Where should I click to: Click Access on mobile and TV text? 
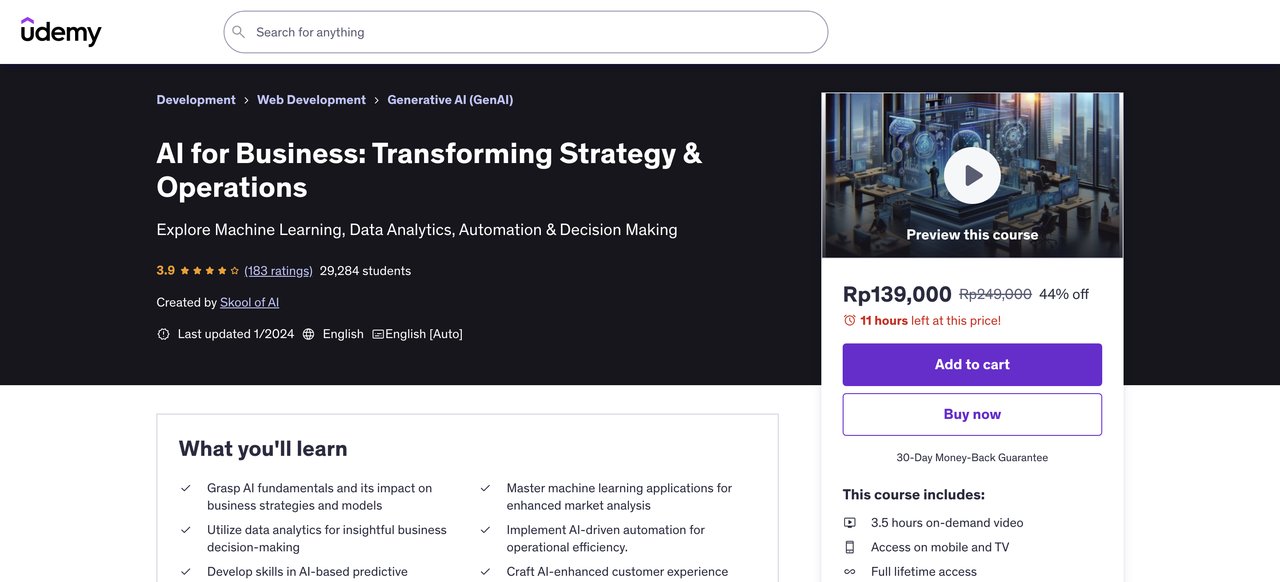[940, 547]
